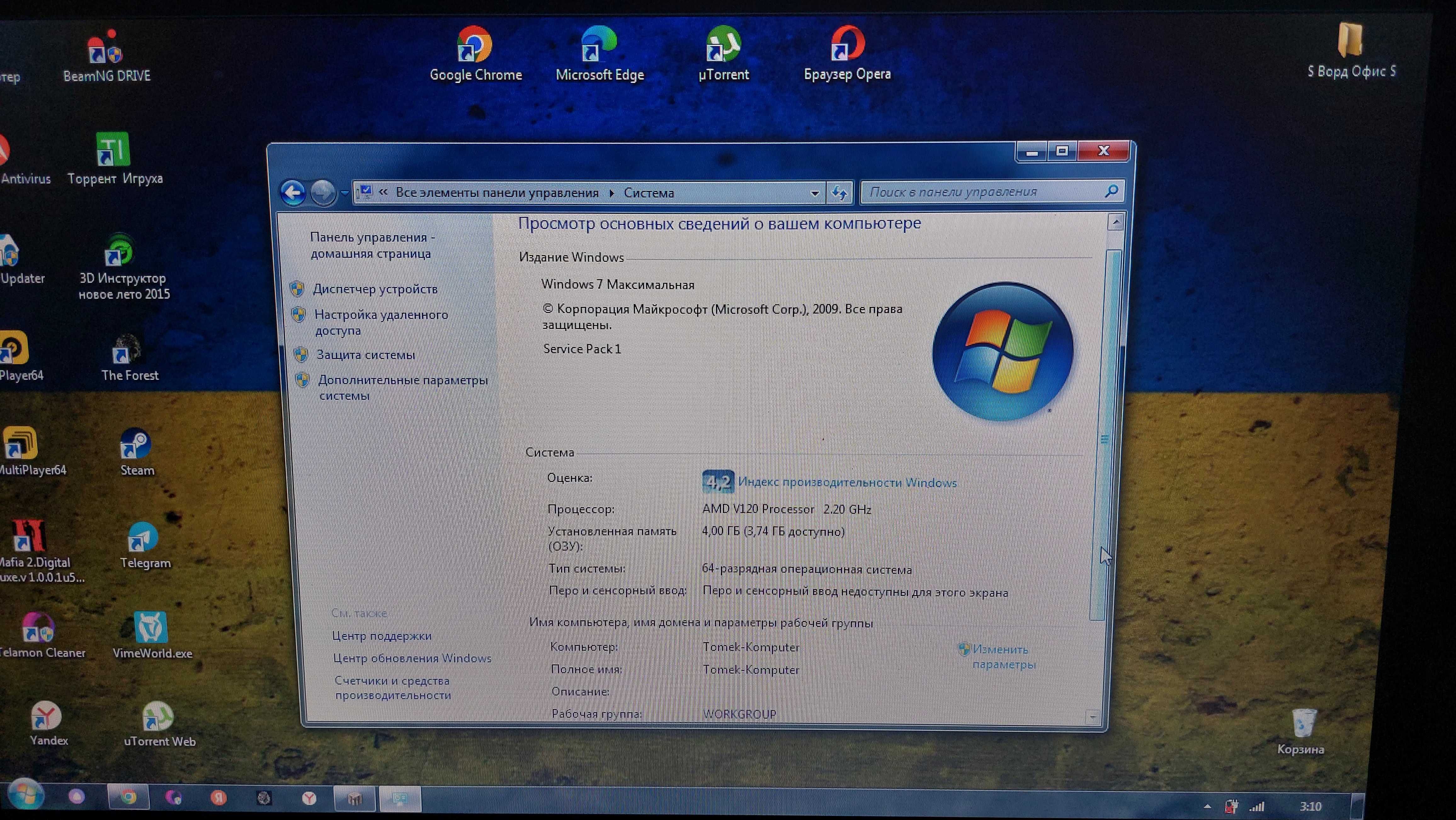Click the forward navigation button
Screen dimensions: 1456x820
coord(323,193)
